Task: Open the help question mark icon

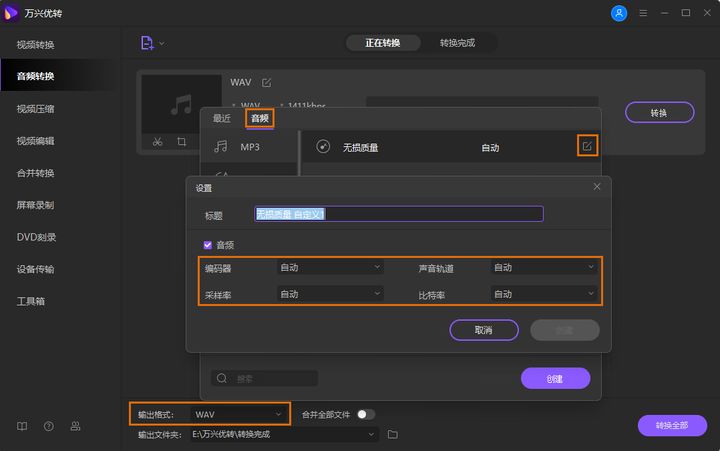Action: pyautogui.click(x=49, y=426)
